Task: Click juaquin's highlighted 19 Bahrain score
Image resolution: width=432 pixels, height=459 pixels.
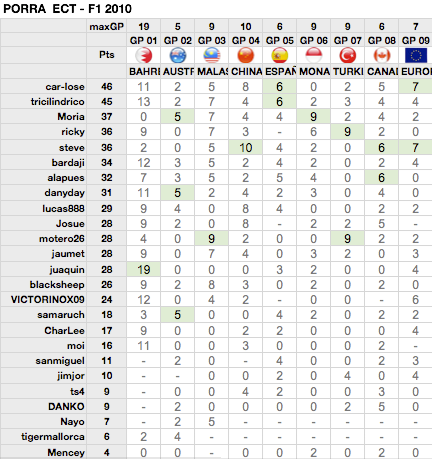Action: click(x=144, y=269)
